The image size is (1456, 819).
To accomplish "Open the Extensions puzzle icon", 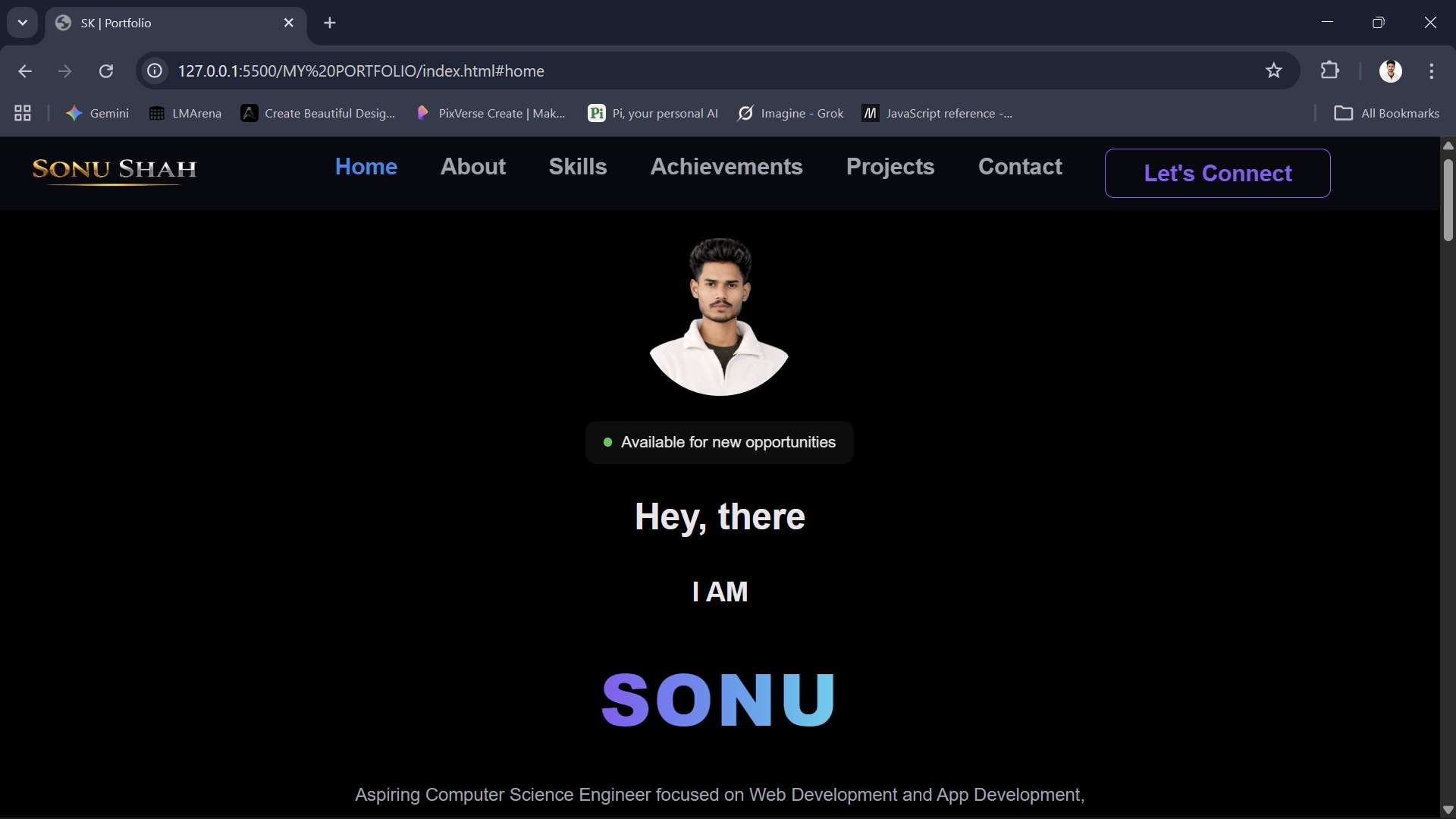I will [1329, 71].
